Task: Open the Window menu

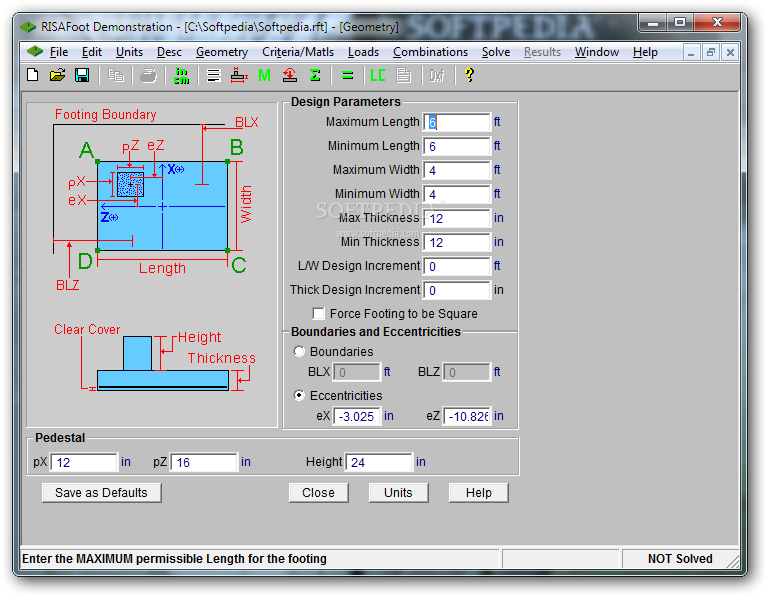Action: (x=597, y=52)
